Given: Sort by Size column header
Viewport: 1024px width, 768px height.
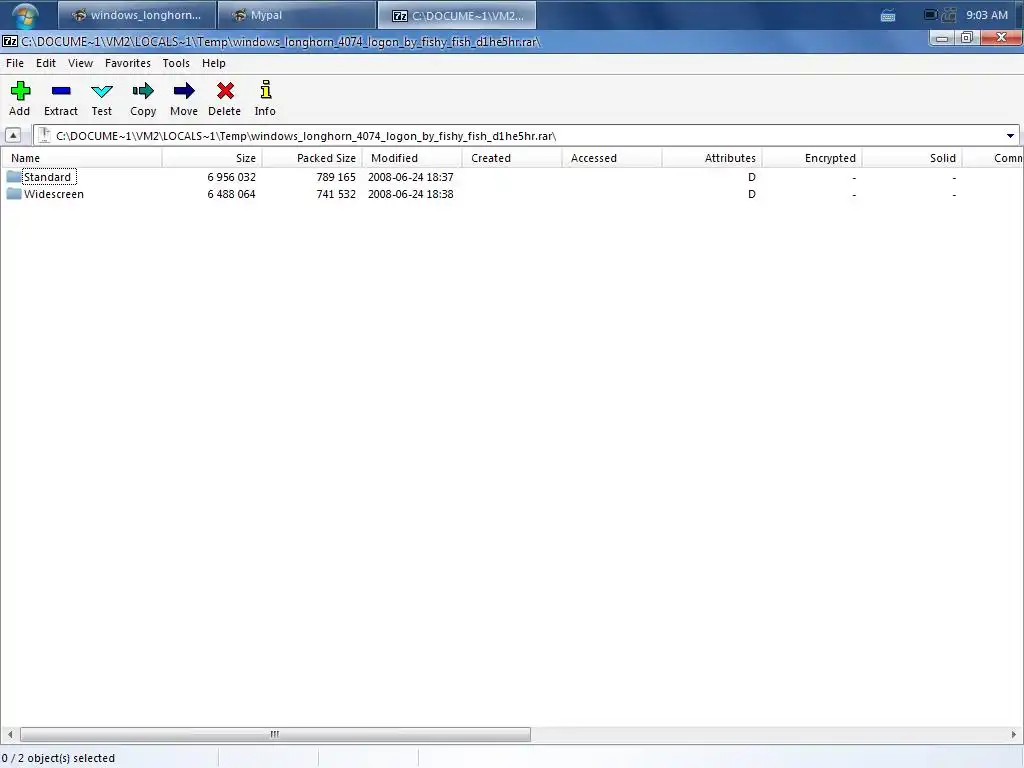Looking at the screenshot, I should coord(212,158).
